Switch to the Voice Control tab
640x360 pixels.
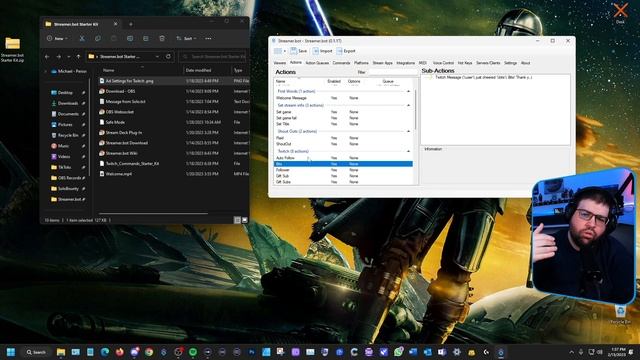click(443, 63)
